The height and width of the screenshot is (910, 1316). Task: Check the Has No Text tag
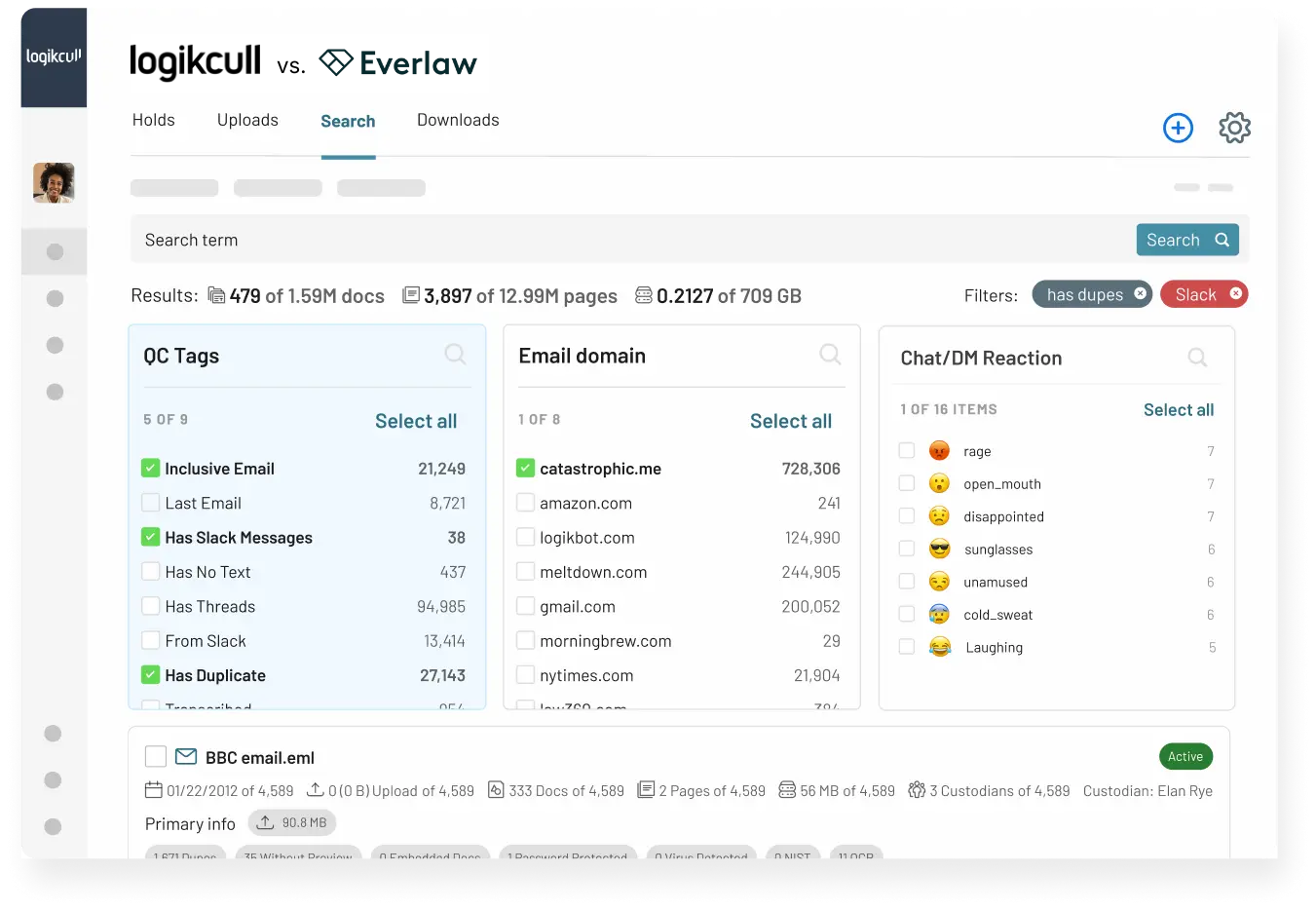(x=150, y=572)
